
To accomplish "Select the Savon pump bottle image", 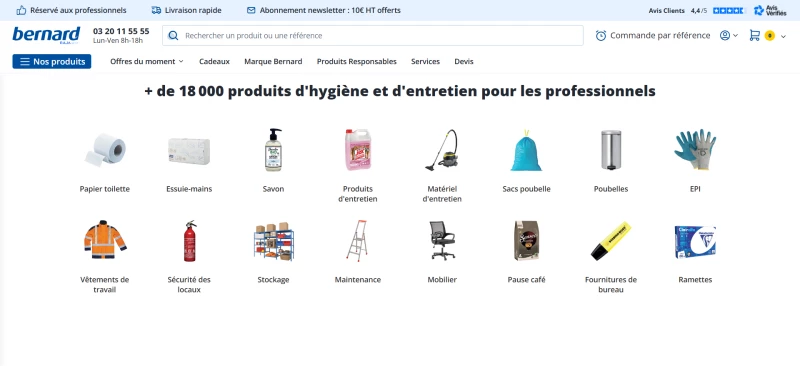I will [273, 150].
